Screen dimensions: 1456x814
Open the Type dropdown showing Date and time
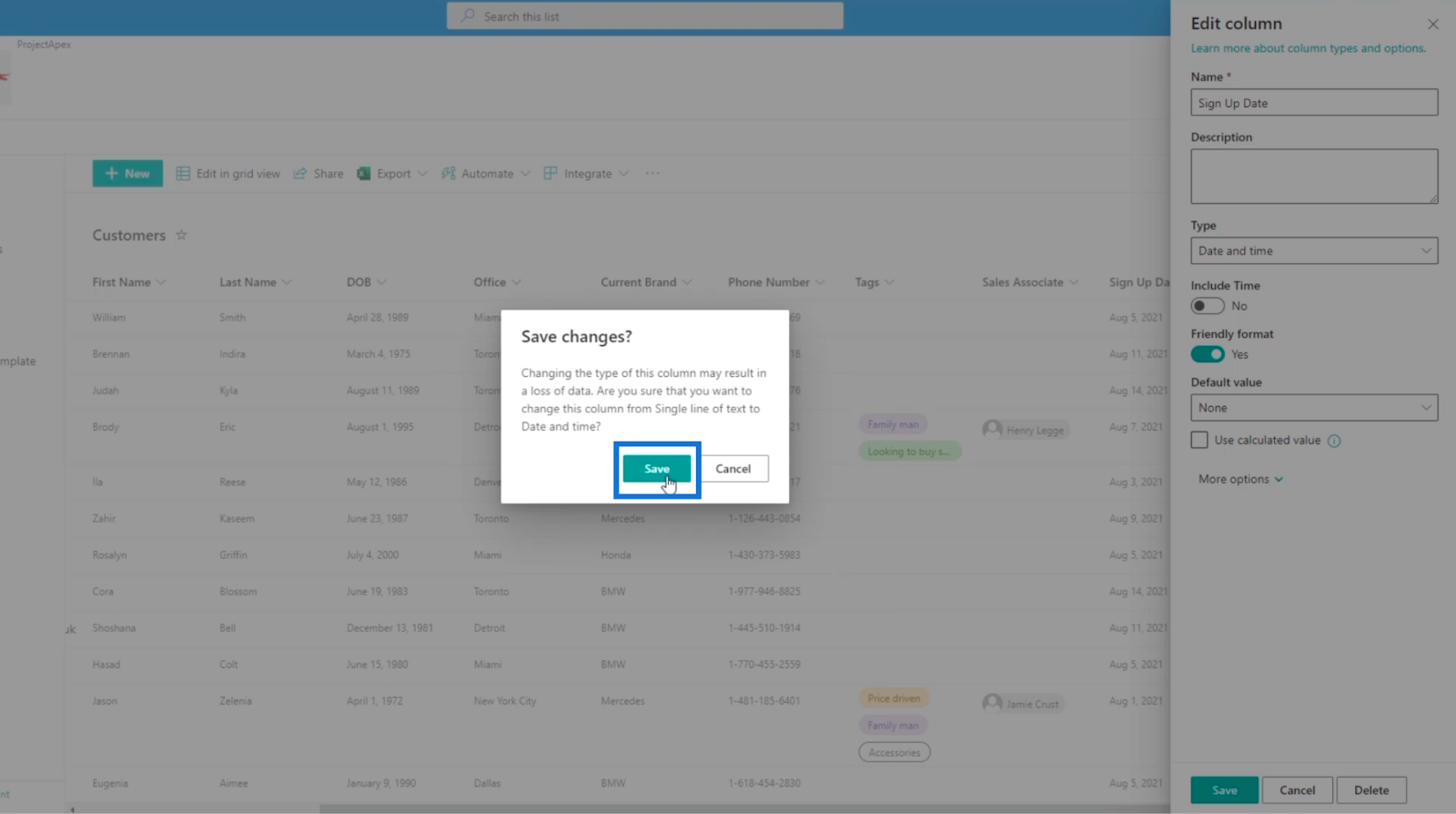click(1314, 250)
